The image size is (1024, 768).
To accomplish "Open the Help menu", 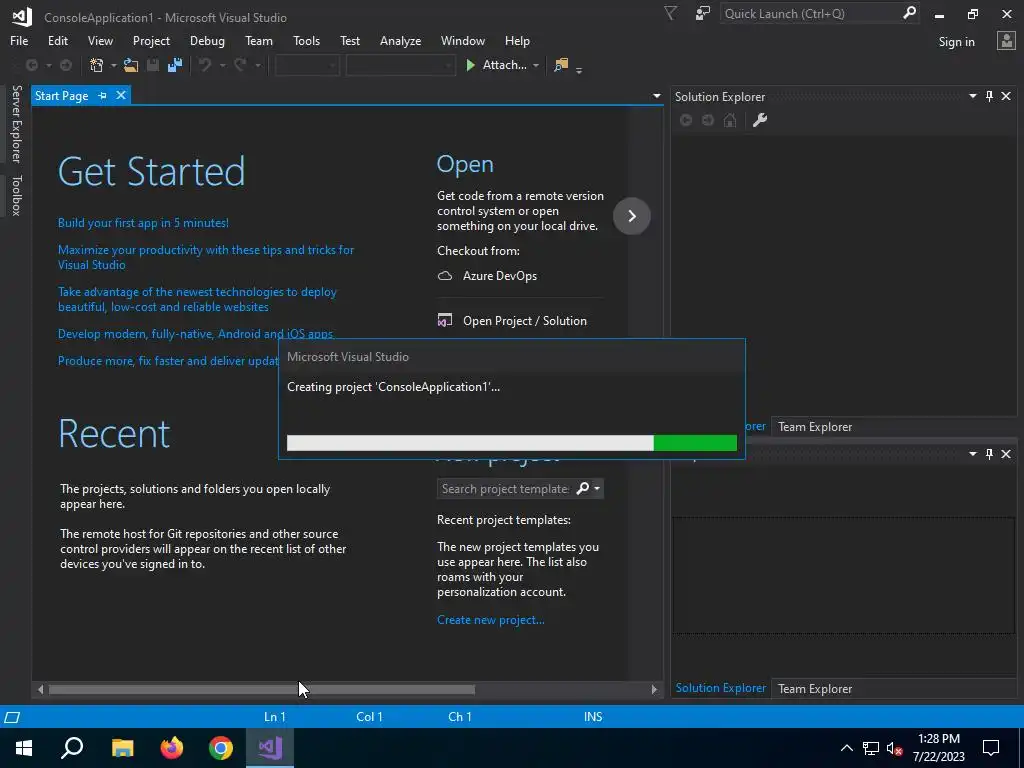I will pos(517,40).
